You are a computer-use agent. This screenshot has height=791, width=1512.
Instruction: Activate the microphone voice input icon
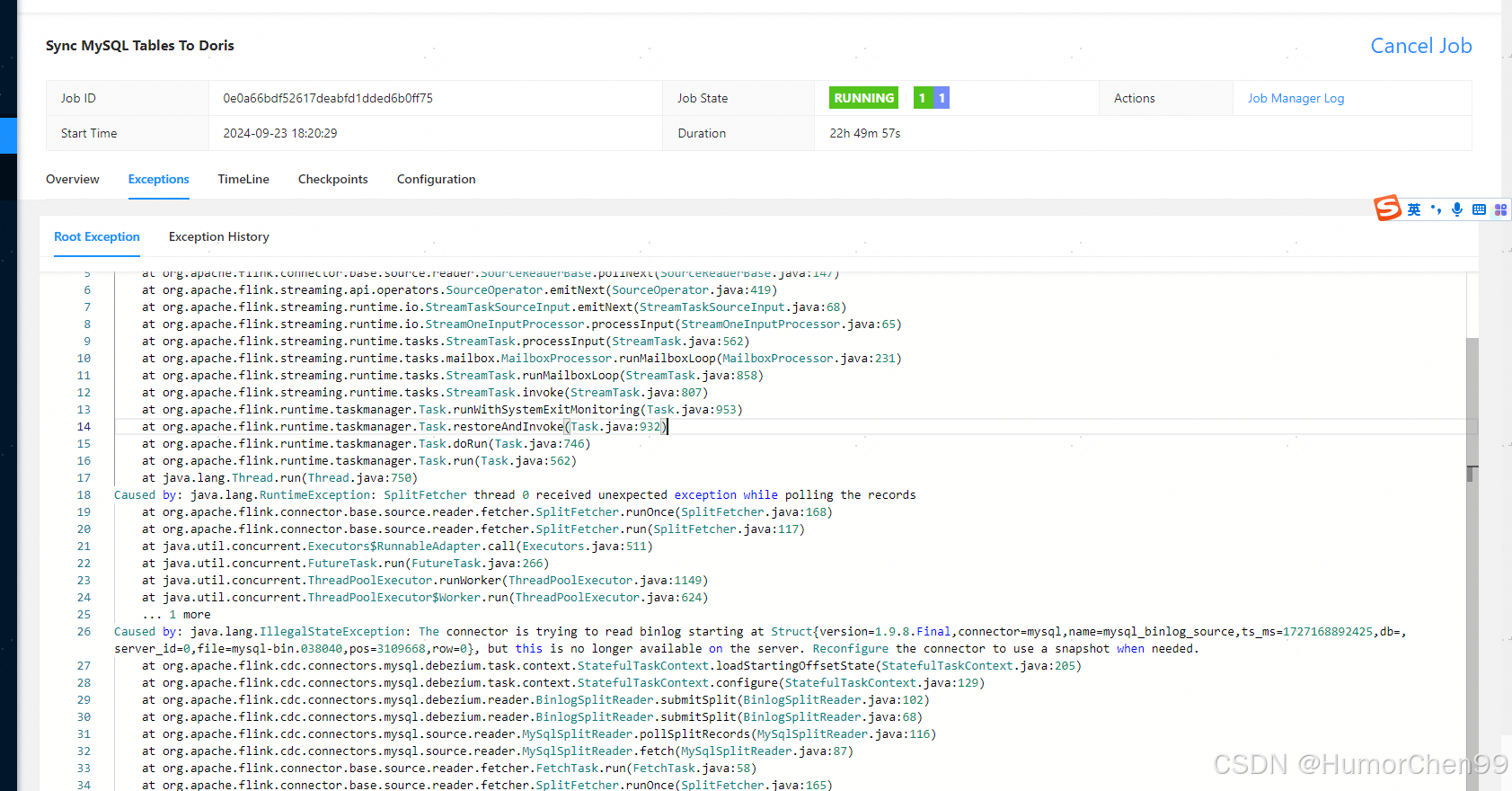(1457, 209)
